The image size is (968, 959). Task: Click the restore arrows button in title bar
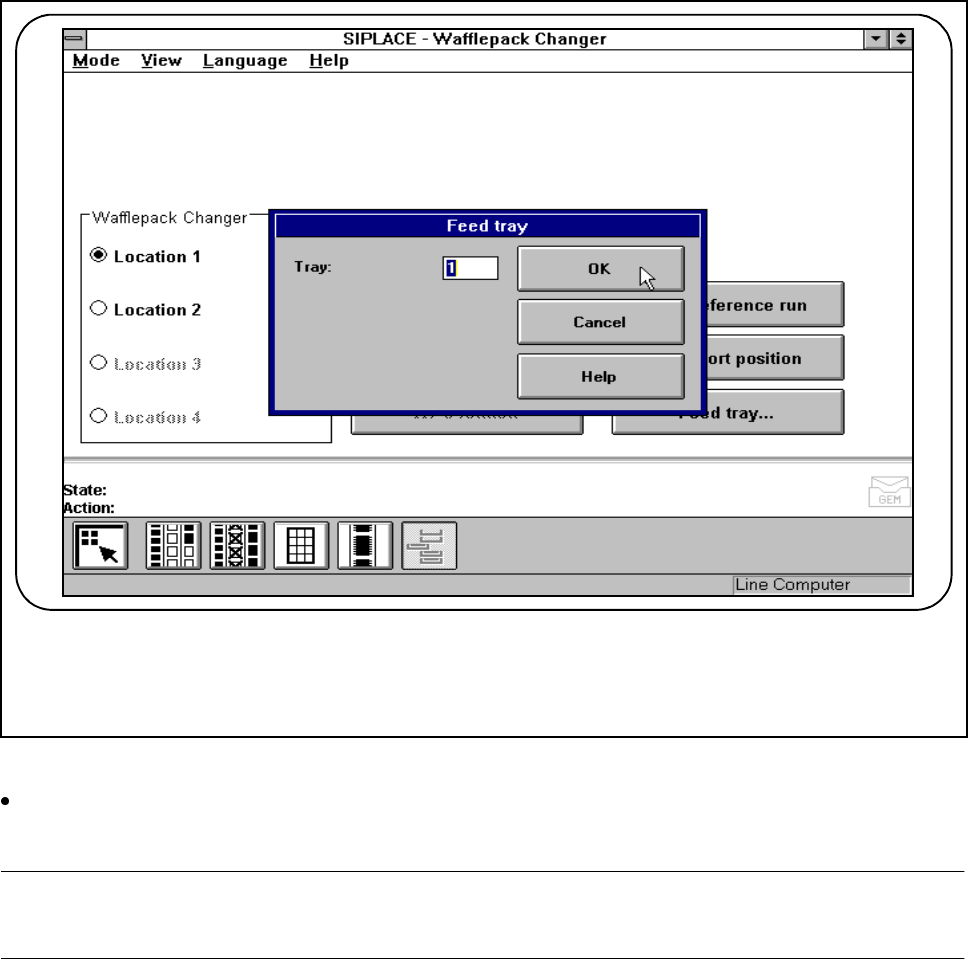pyautogui.click(x=901, y=39)
